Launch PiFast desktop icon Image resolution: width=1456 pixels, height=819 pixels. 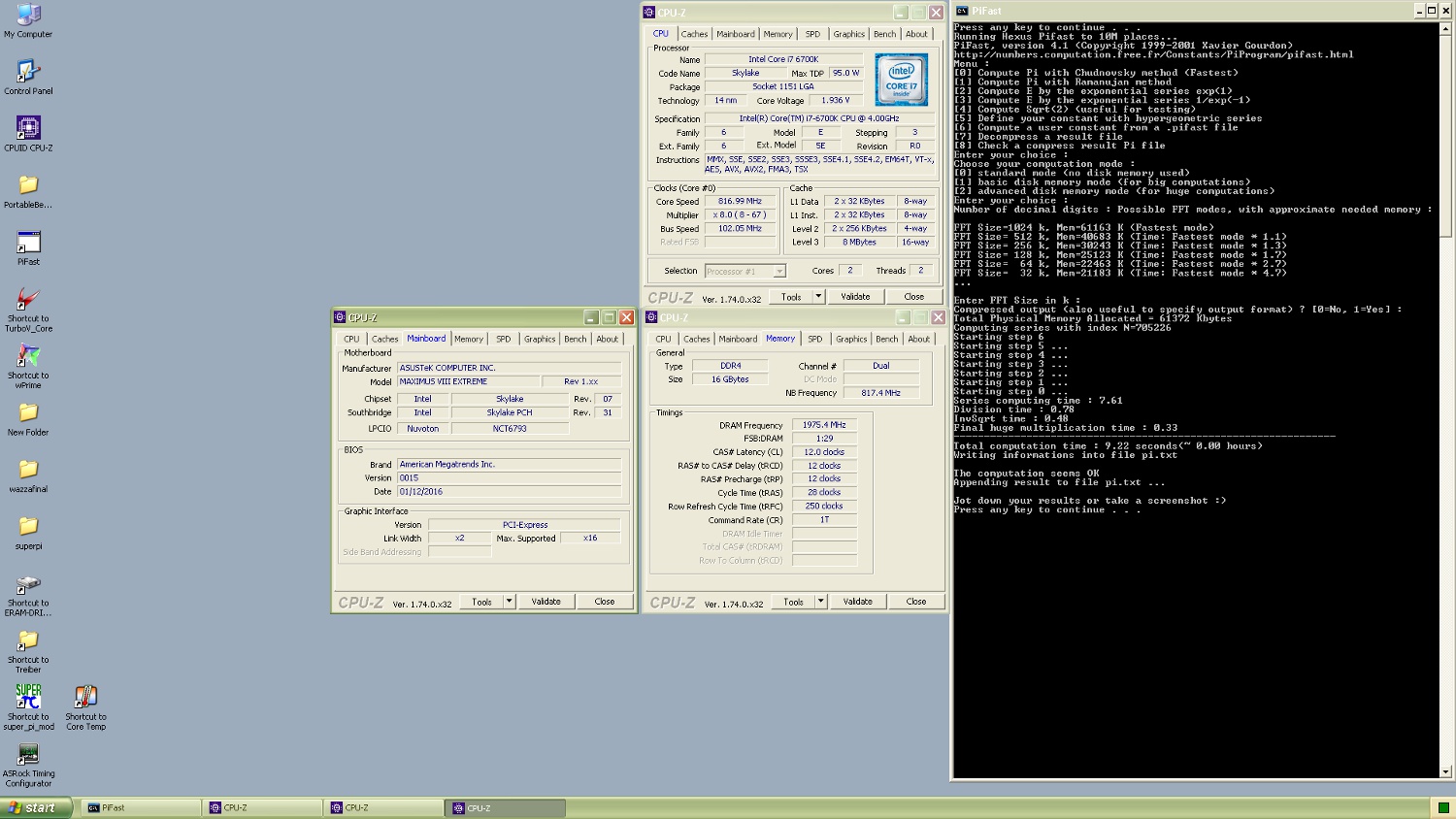(28, 248)
